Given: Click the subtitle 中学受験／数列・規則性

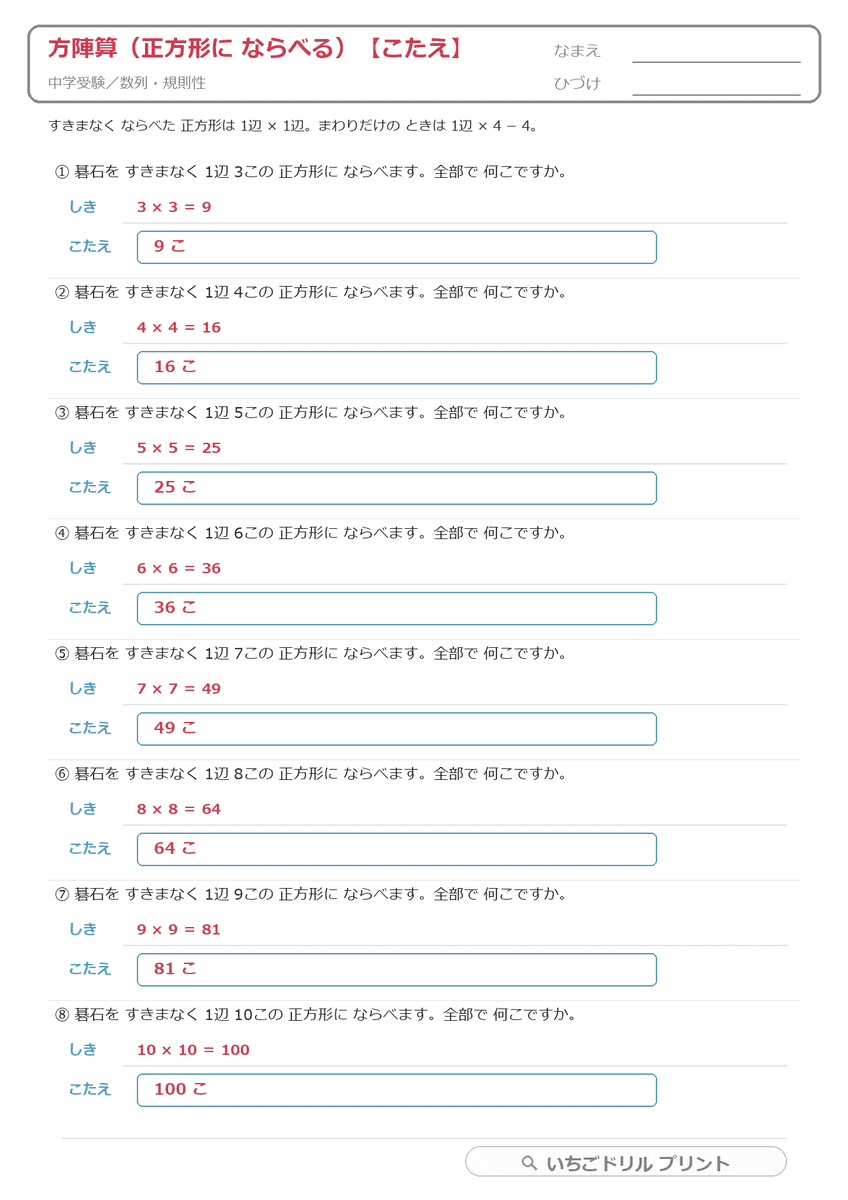Looking at the screenshot, I should coord(126,83).
